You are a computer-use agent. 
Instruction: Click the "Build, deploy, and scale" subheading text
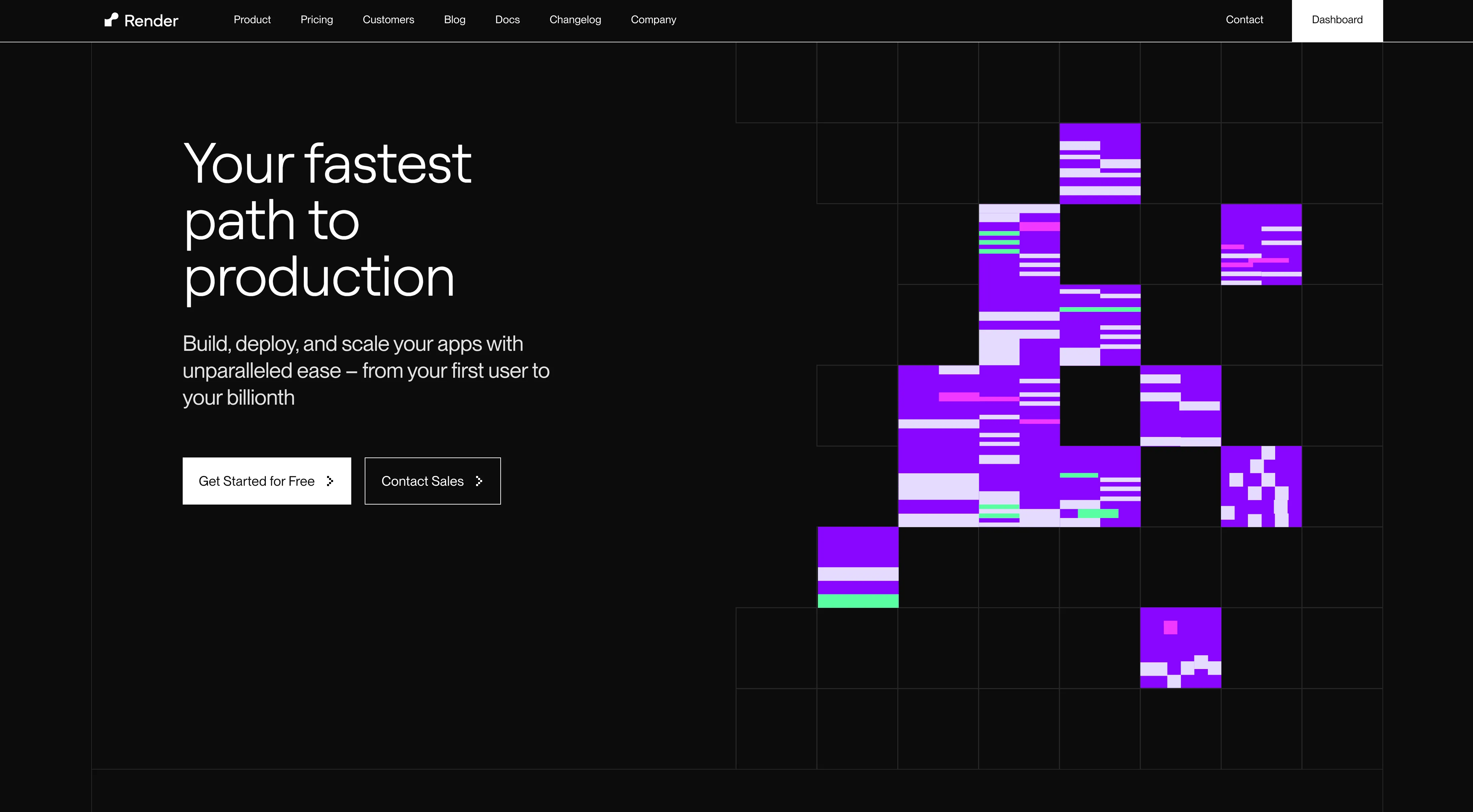pyautogui.click(x=366, y=371)
